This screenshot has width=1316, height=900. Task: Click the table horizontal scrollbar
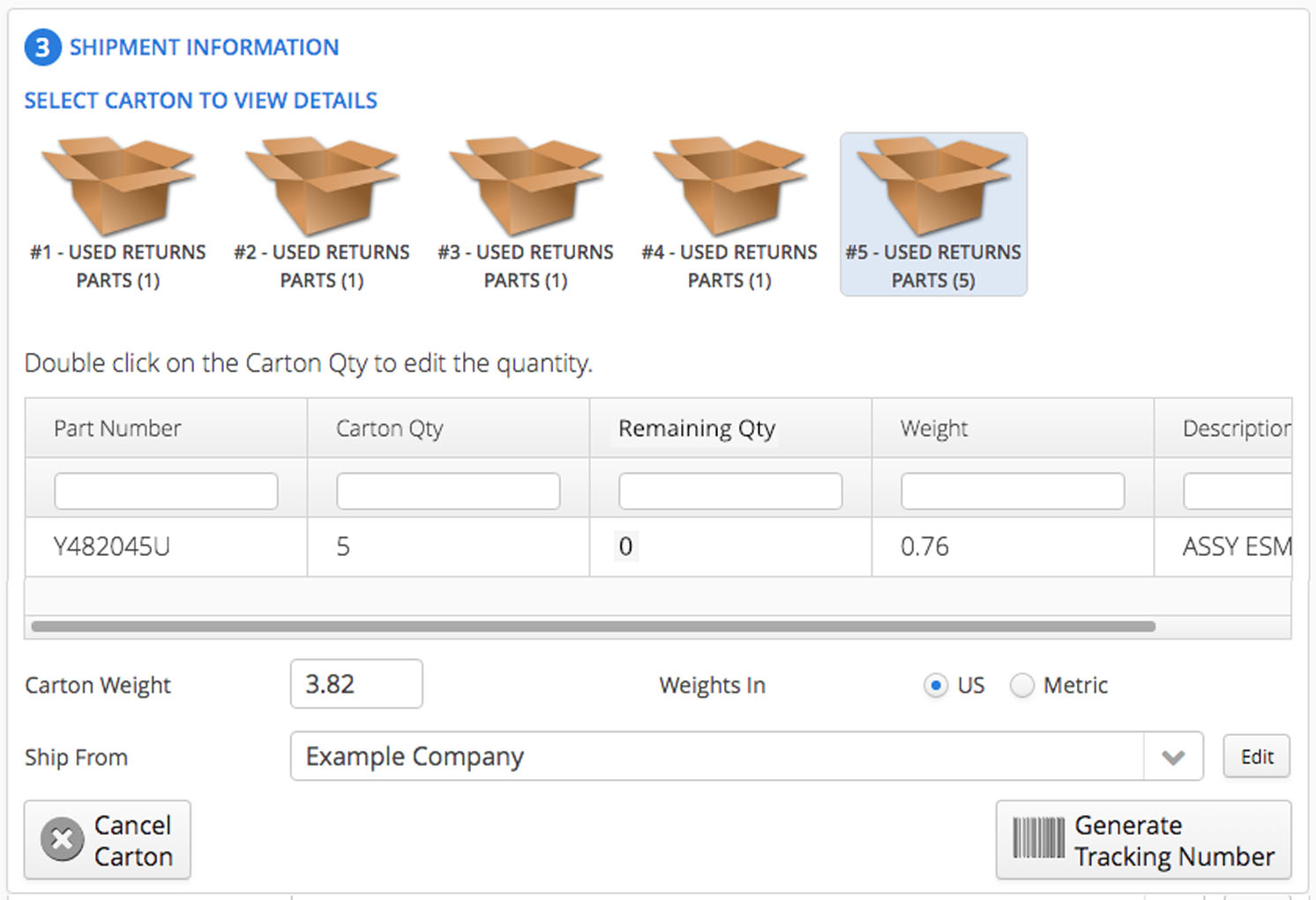tap(593, 626)
